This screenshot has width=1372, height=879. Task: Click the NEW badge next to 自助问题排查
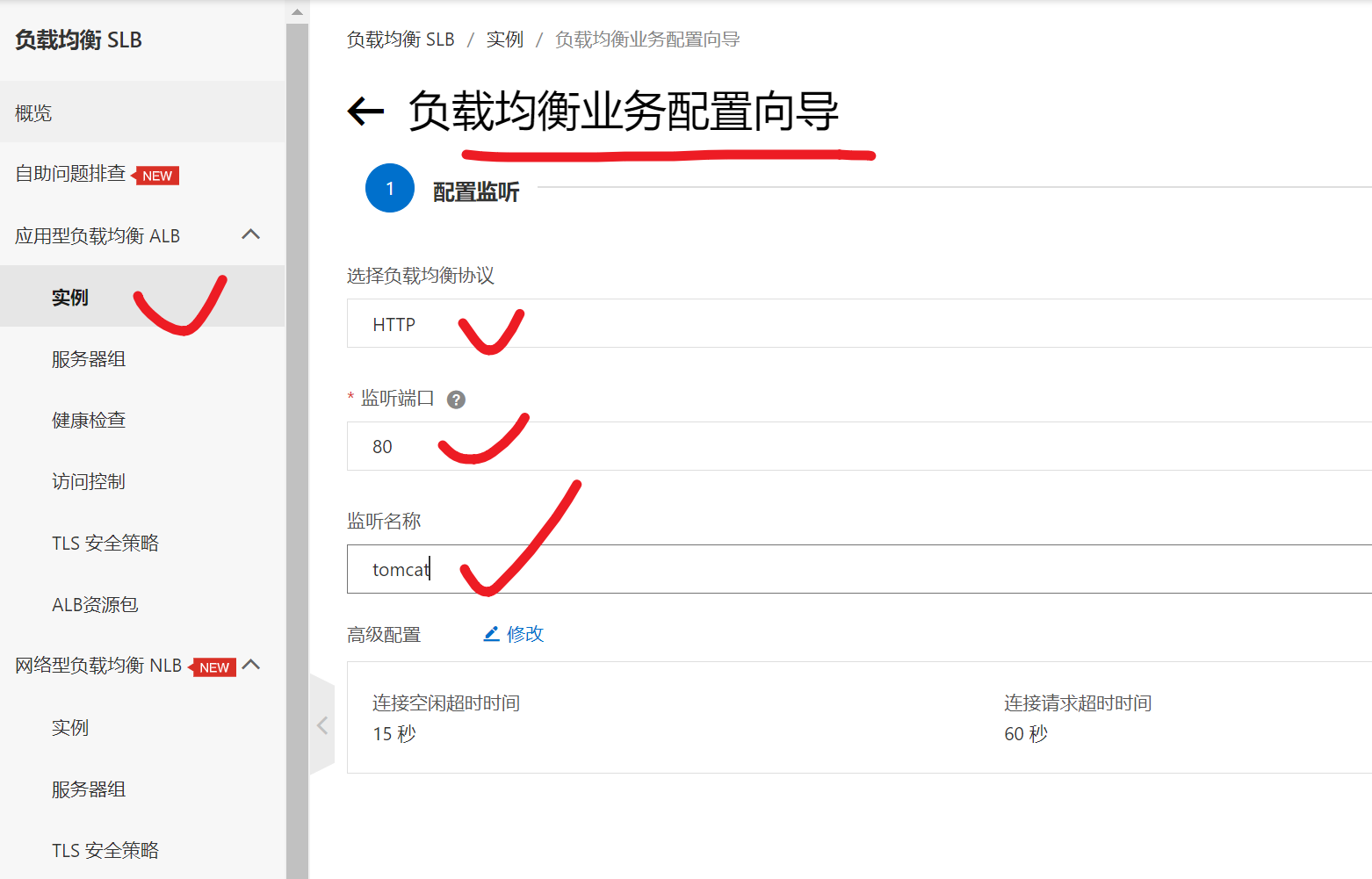[156, 175]
